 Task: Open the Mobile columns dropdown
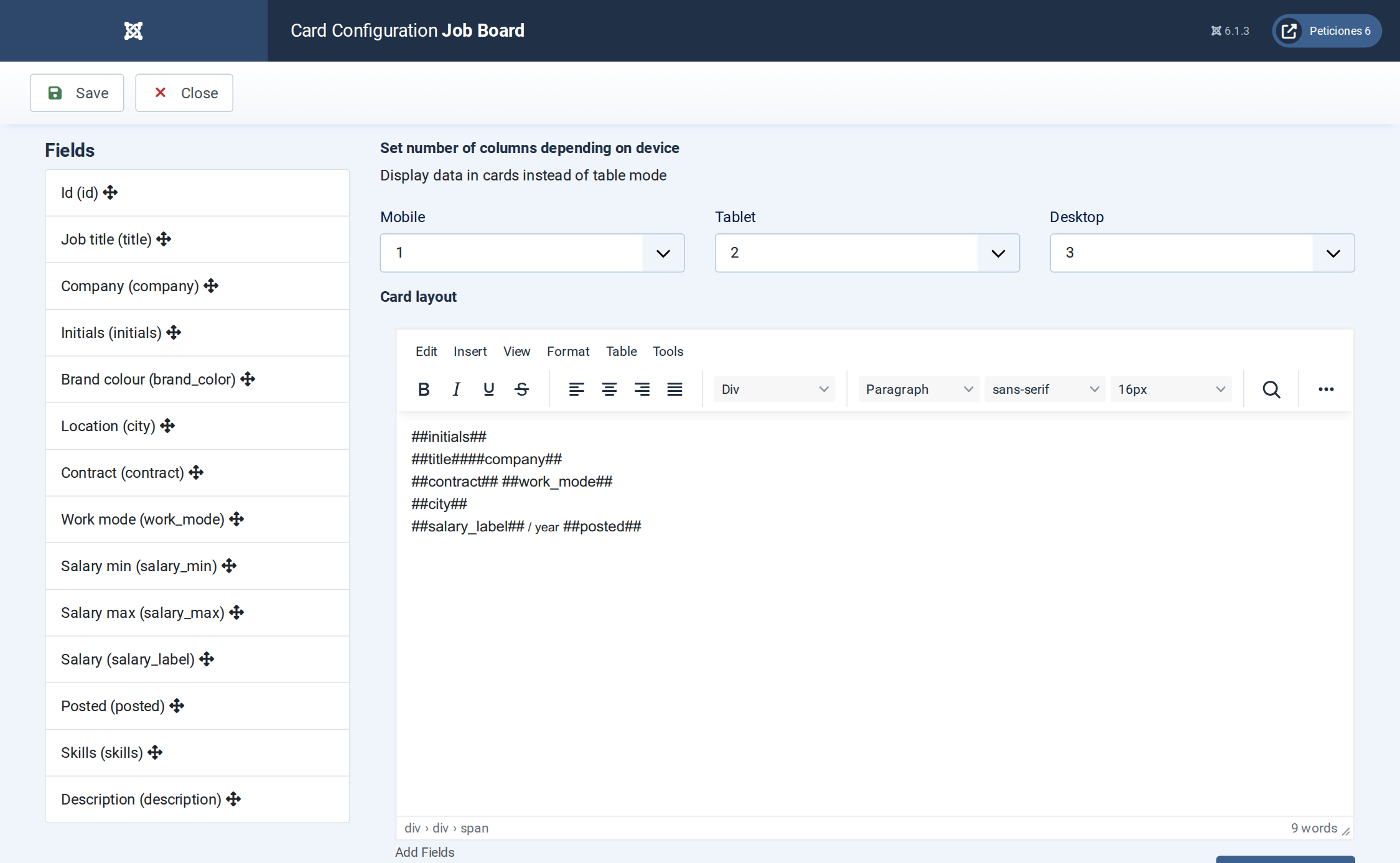(532, 253)
